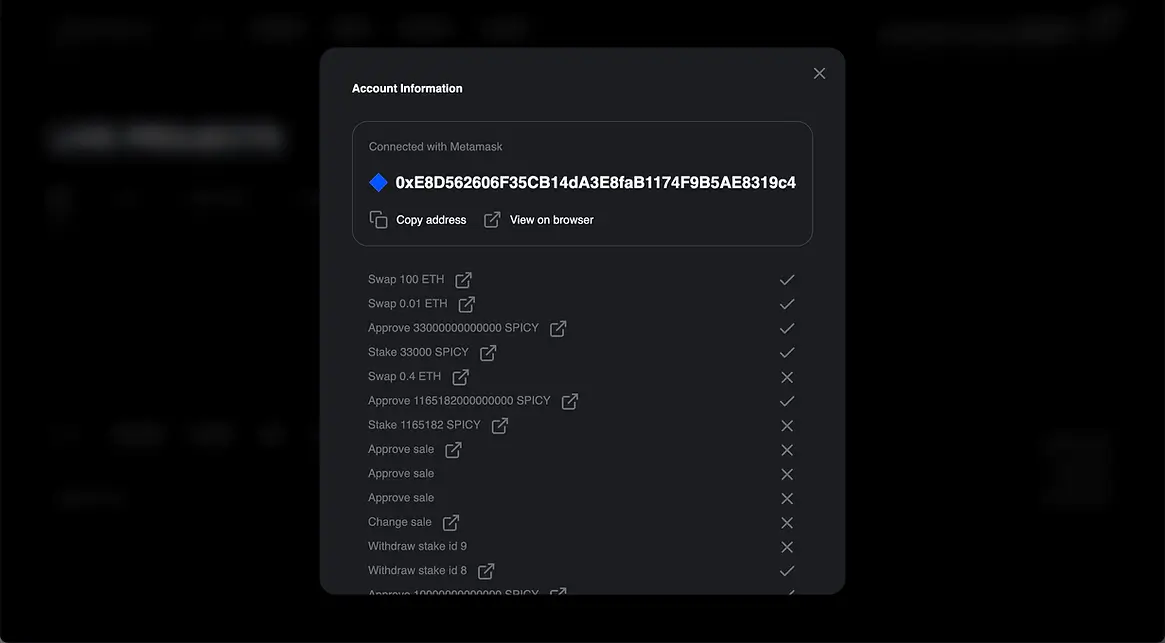Click the Copy address label
The width and height of the screenshot is (1165, 643).
point(431,220)
